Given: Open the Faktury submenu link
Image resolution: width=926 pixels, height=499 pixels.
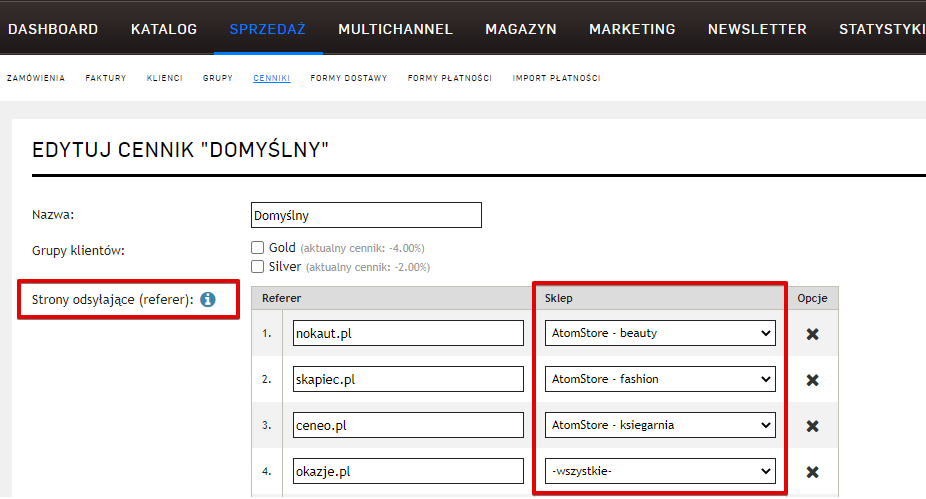Looking at the screenshot, I should (x=106, y=78).
